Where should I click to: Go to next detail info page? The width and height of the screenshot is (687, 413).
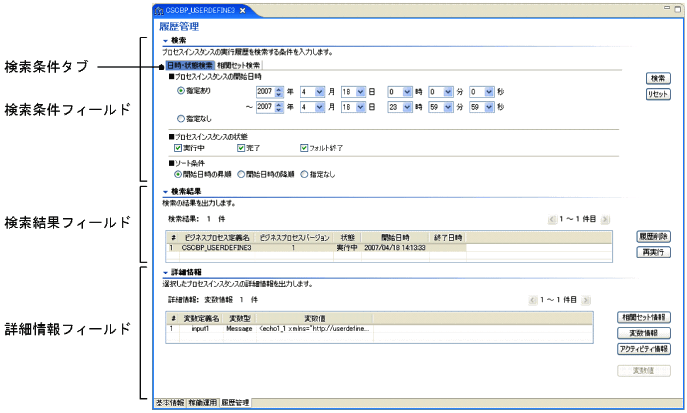(586, 300)
